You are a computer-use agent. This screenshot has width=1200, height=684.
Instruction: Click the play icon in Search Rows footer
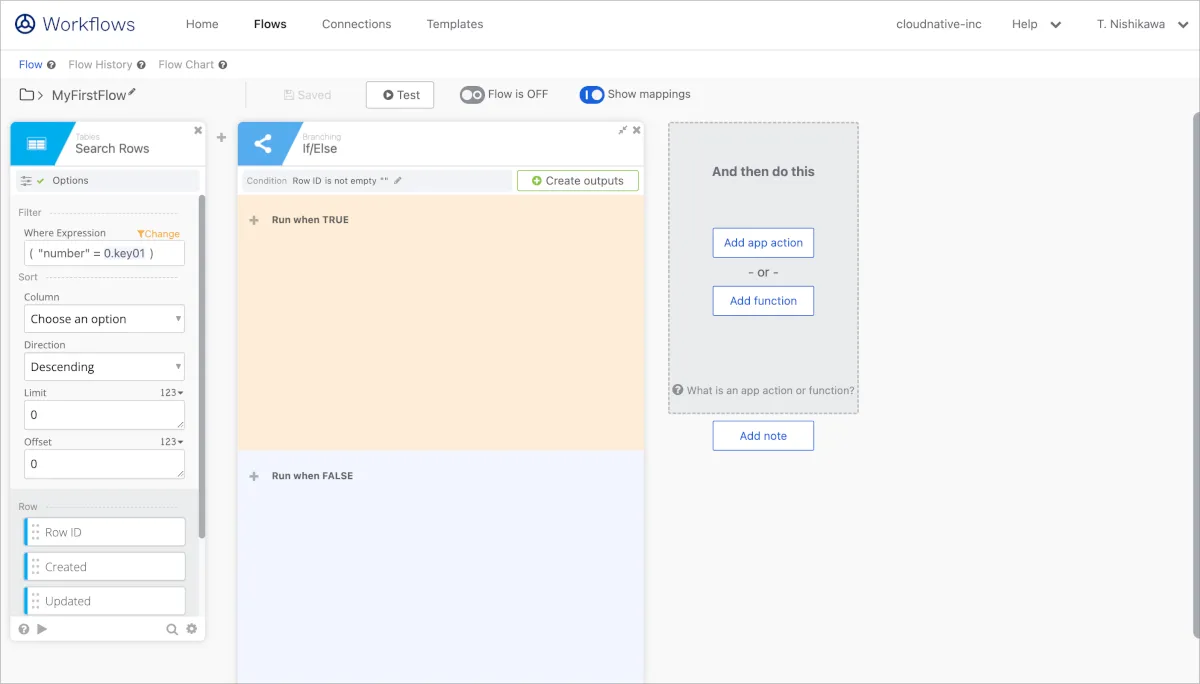click(x=42, y=629)
